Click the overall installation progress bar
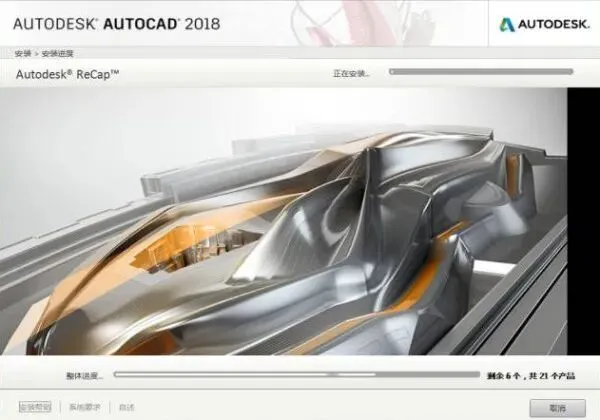 point(297,374)
